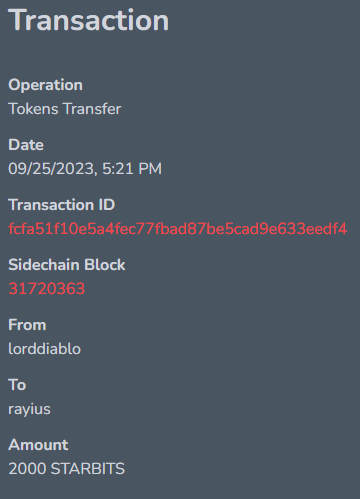Select the Operation field label

pyautogui.click(x=45, y=85)
